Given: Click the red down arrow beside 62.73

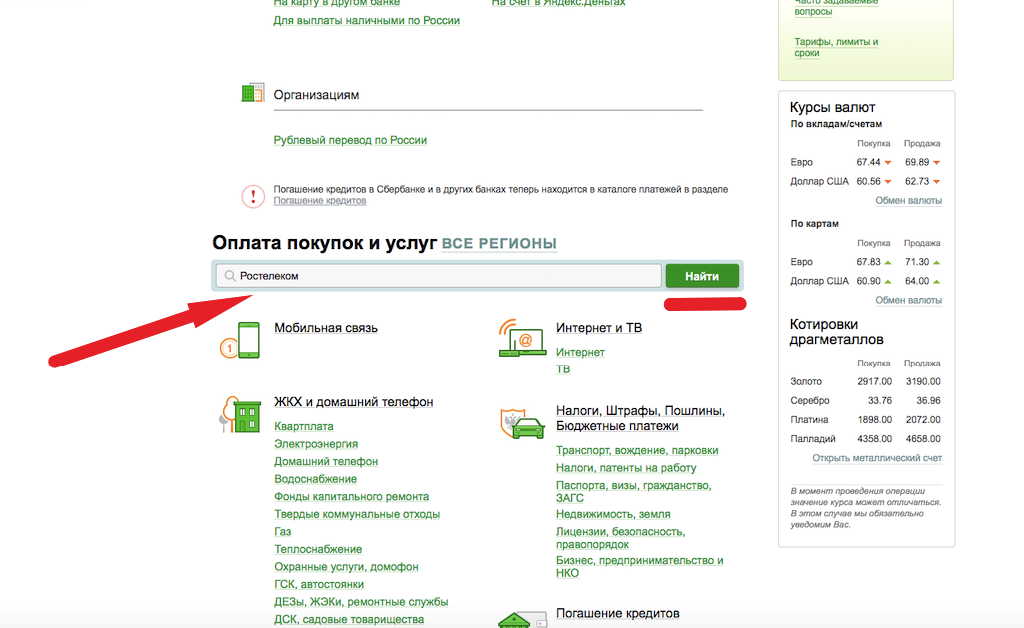Looking at the screenshot, I should [x=936, y=182].
